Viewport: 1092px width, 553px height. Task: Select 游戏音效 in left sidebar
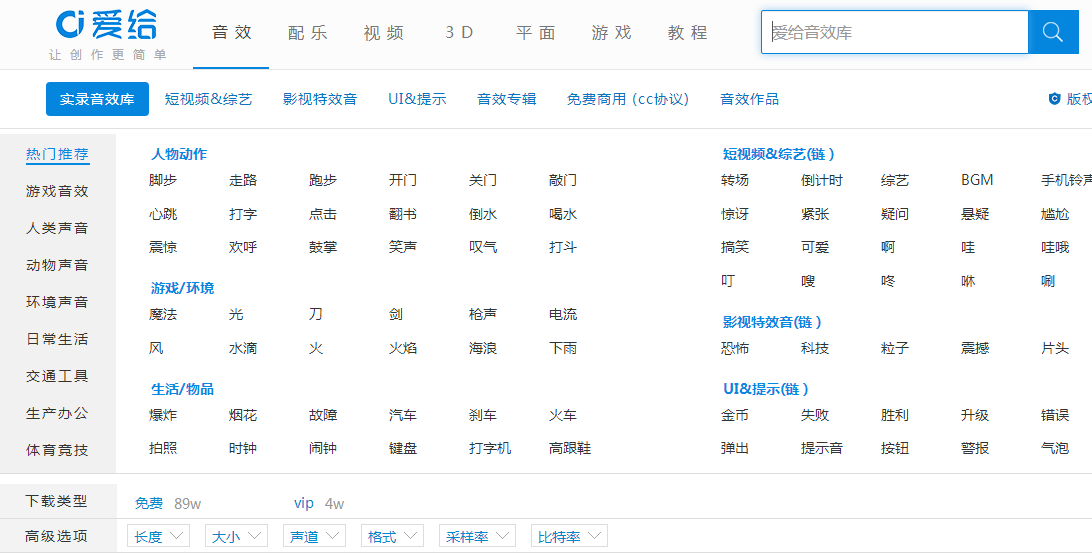pyautogui.click(x=57, y=191)
